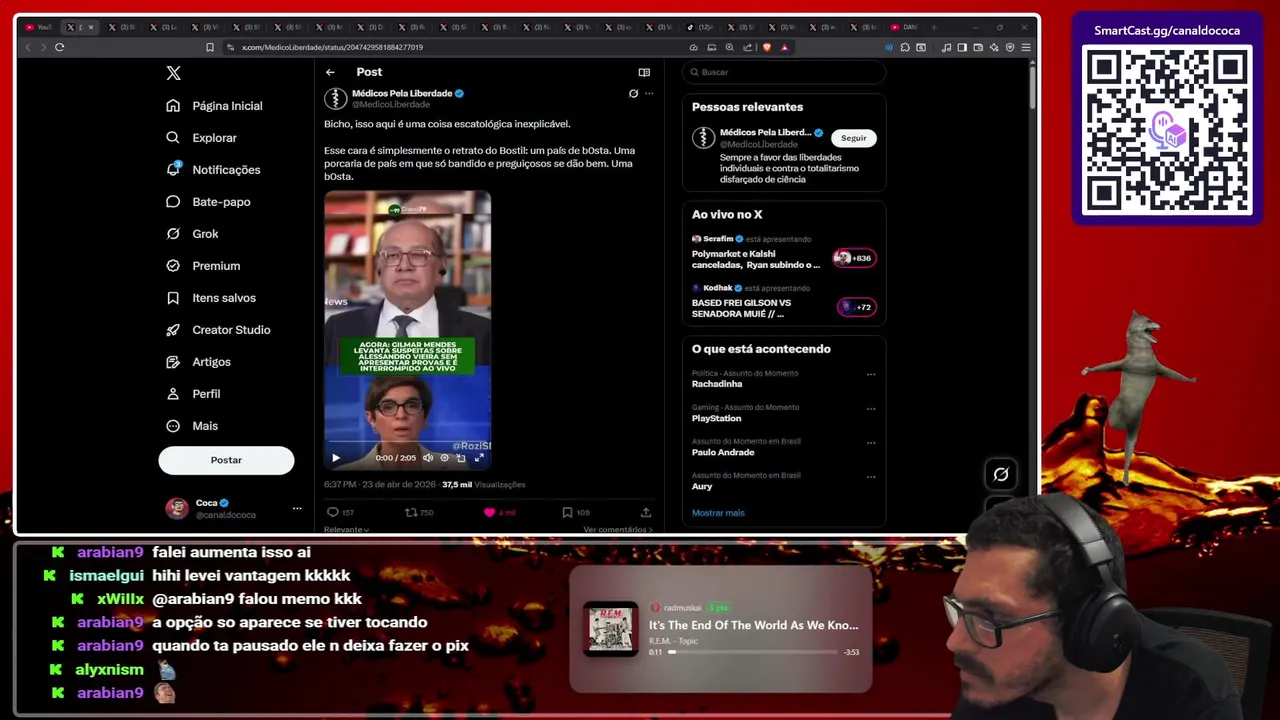
Task: Open Notificações in the sidebar
Action: click(x=213, y=170)
